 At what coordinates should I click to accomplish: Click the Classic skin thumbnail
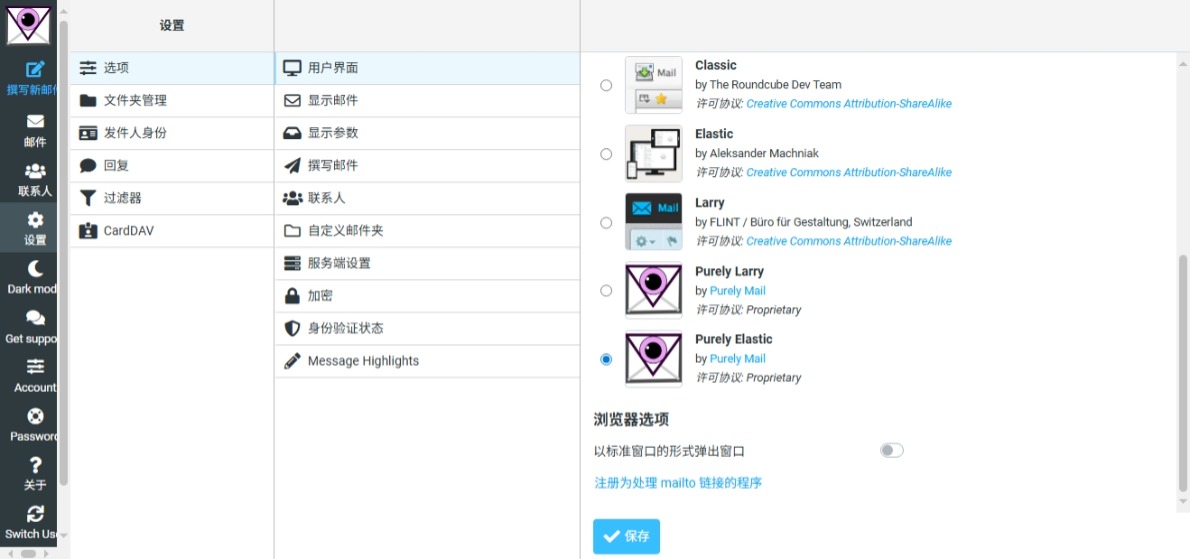pyautogui.click(x=653, y=85)
